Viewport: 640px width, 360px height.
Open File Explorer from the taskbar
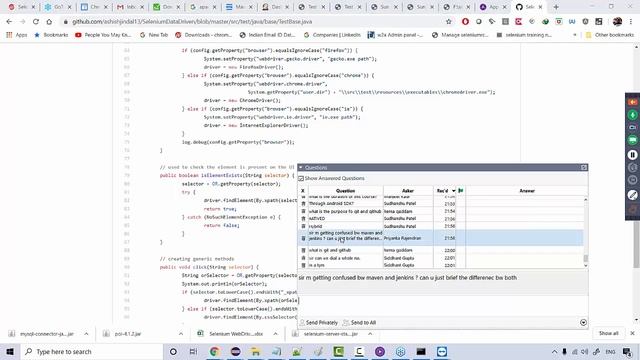point(256,351)
